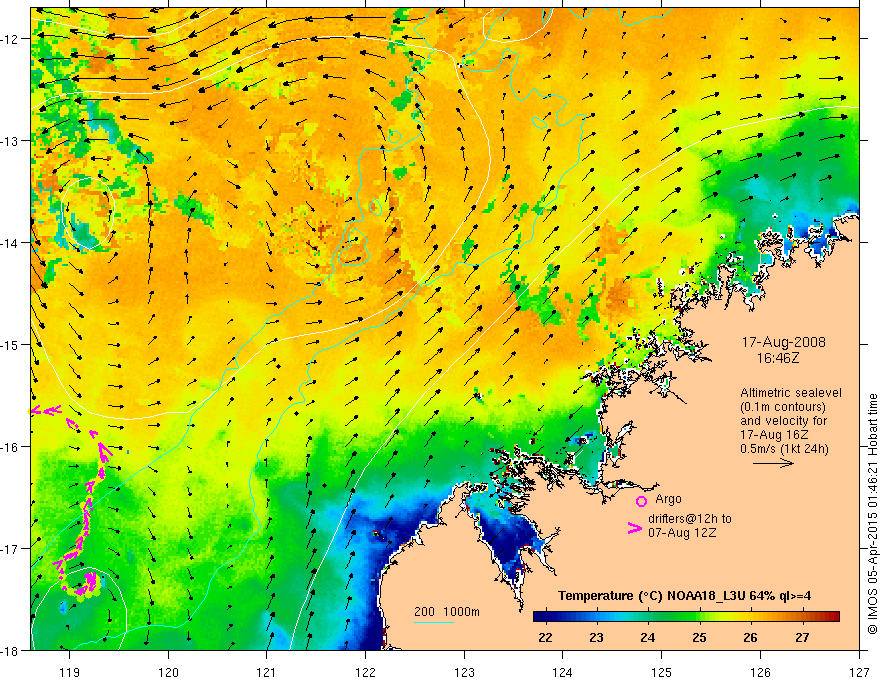The height and width of the screenshot is (680, 880).
Task: Click the IMOS copyright timestamp text
Action: [872, 514]
